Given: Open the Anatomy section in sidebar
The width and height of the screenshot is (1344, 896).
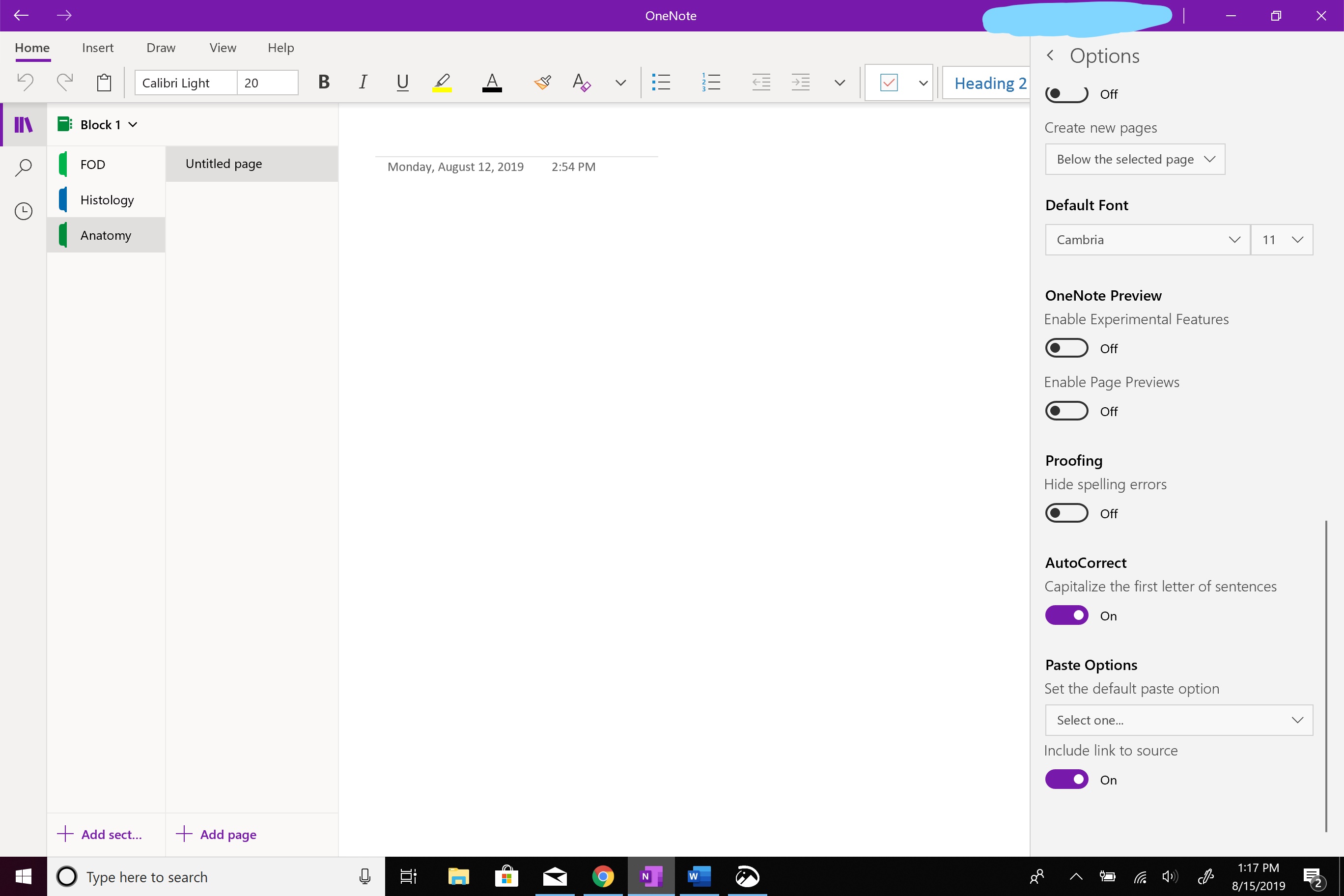Looking at the screenshot, I should click(x=106, y=234).
